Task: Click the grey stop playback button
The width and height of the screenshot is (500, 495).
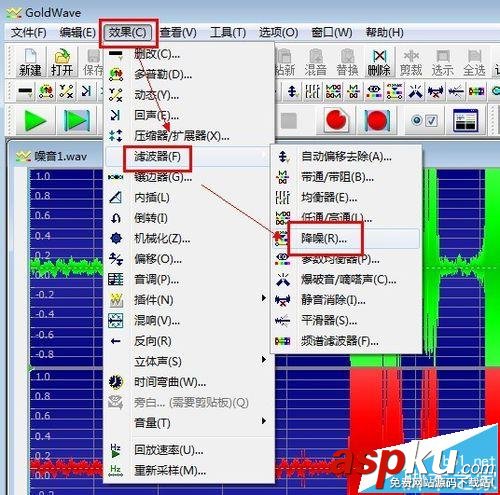Action: (x=289, y=120)
